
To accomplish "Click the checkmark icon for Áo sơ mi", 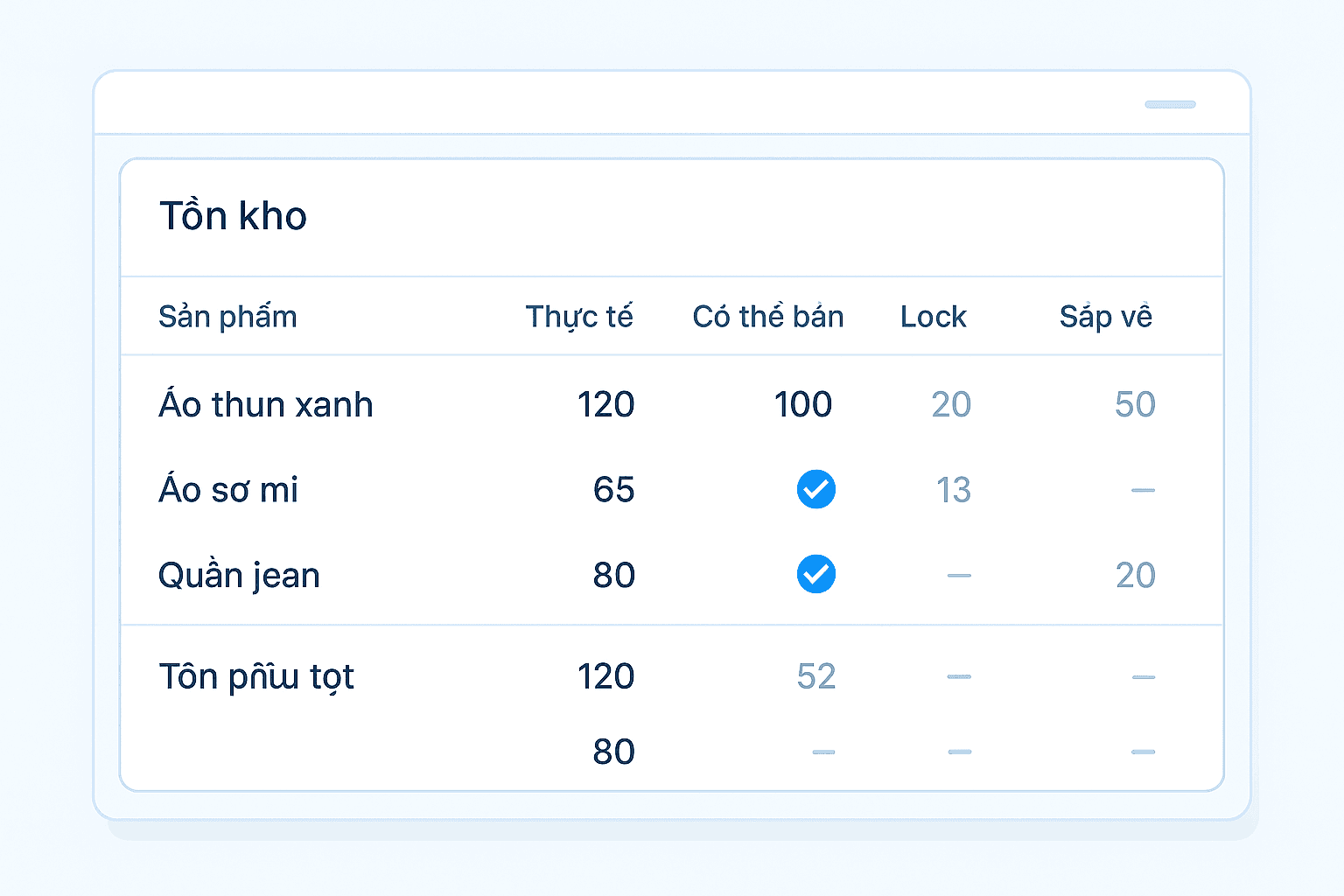I will pyautogui.click(x=815, y=489).
